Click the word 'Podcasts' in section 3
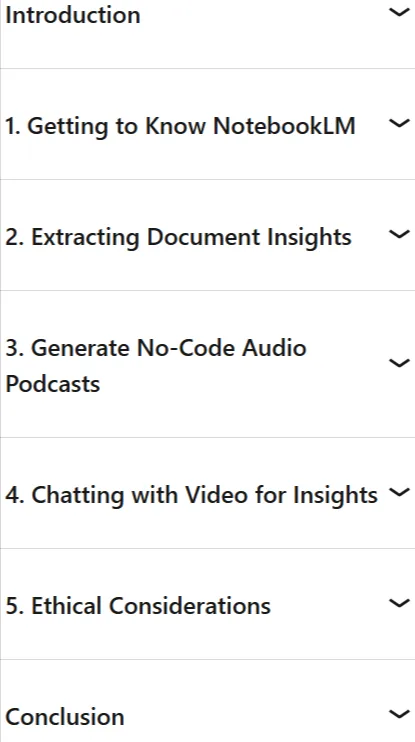The width and height of the screenshot is (415, 742). tap(53, 383)
